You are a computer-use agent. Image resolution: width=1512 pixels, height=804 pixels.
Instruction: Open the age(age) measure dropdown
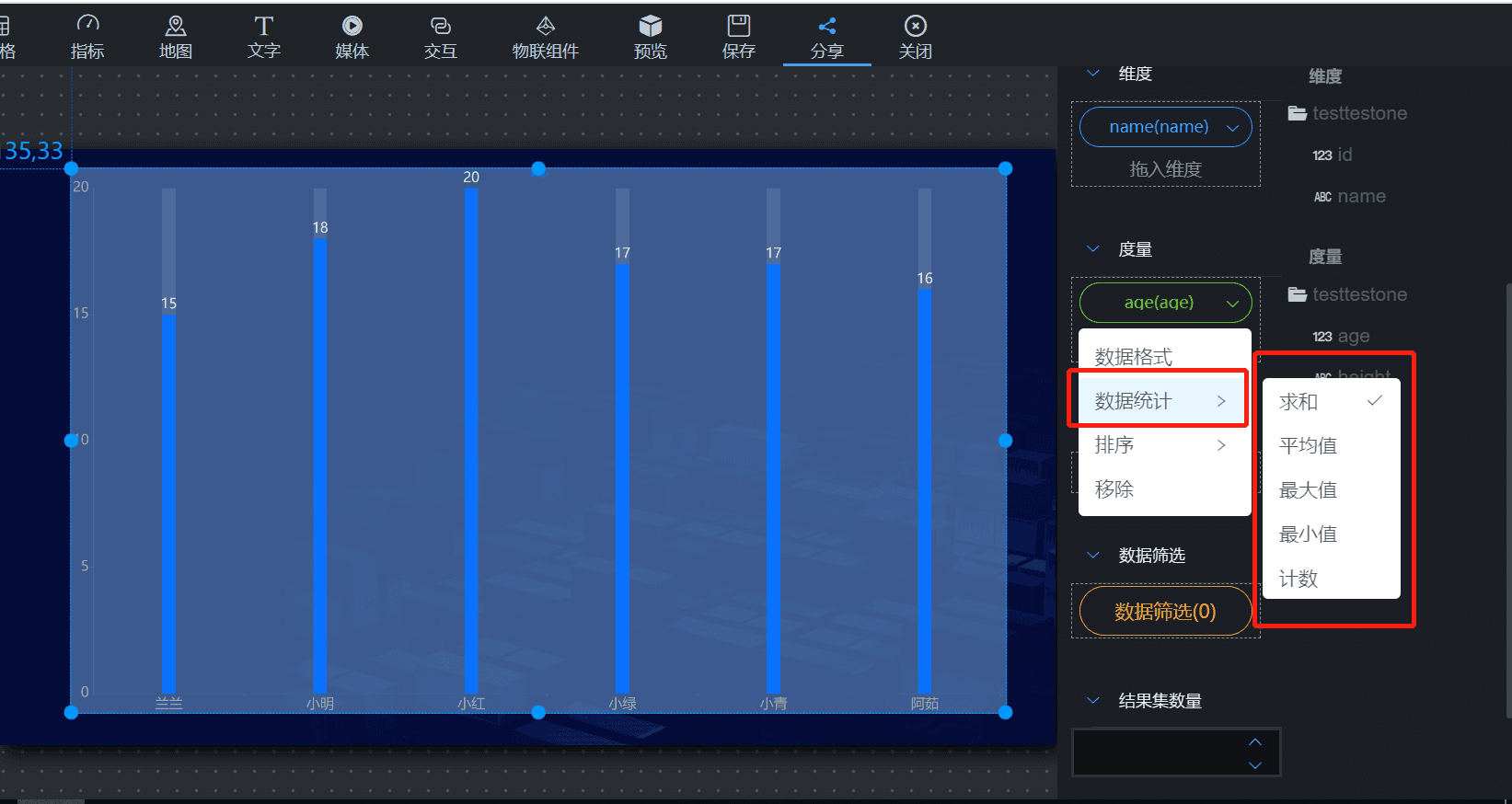tap(1166, 303)
